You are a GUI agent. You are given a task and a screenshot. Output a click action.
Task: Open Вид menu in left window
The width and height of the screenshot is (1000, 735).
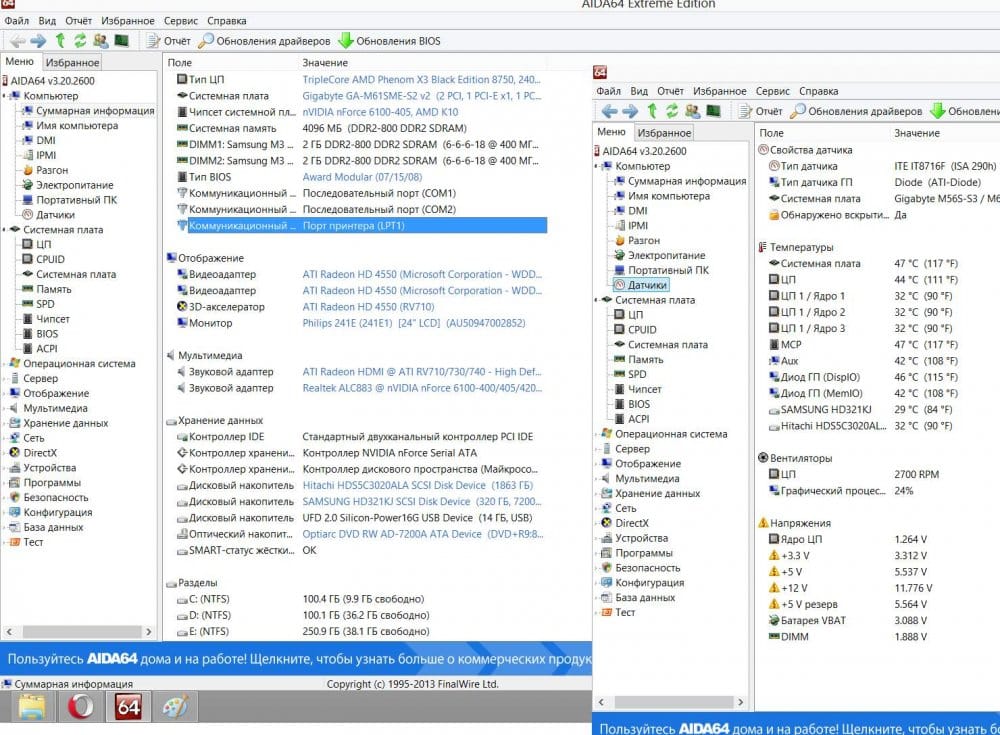click(47, 20)
